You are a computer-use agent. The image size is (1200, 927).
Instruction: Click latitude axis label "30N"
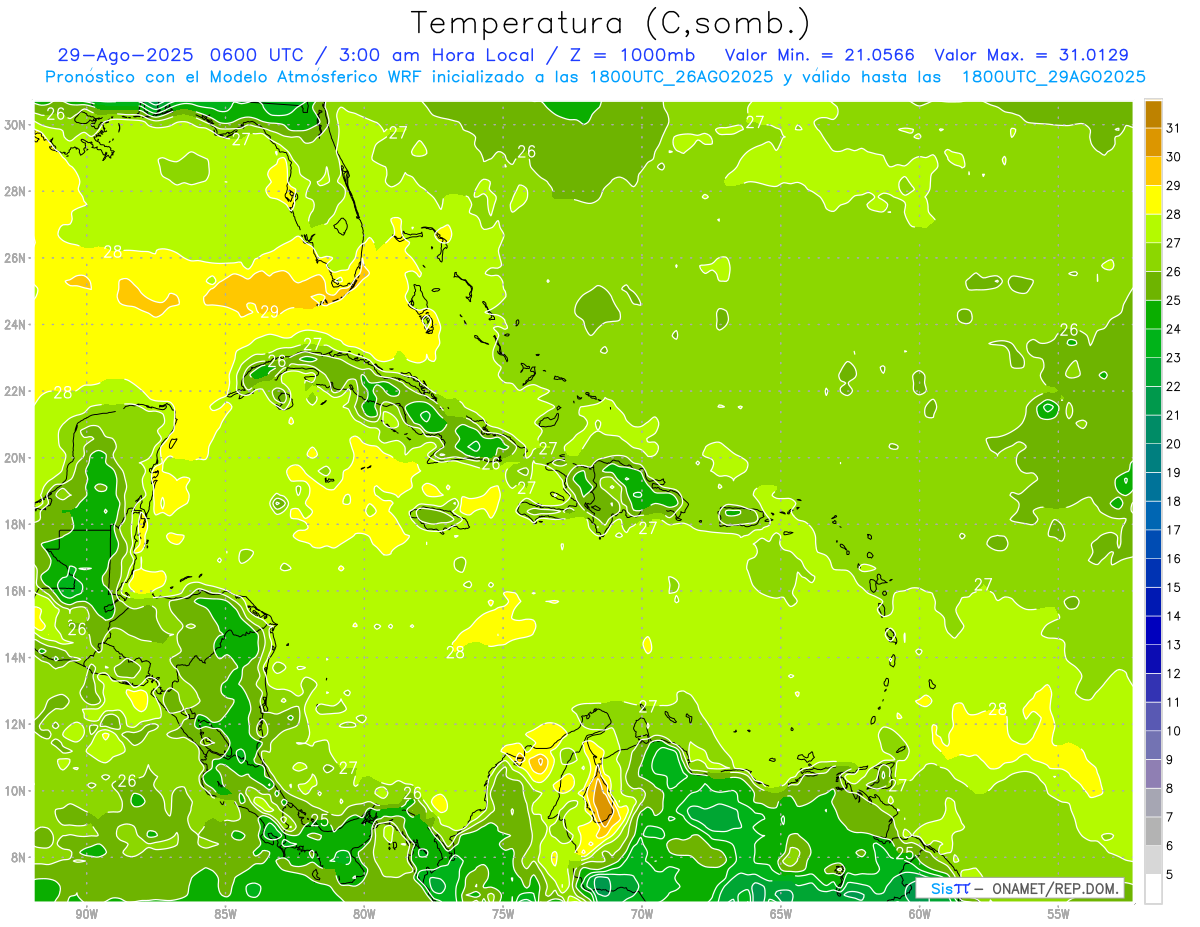click(17, 124)
